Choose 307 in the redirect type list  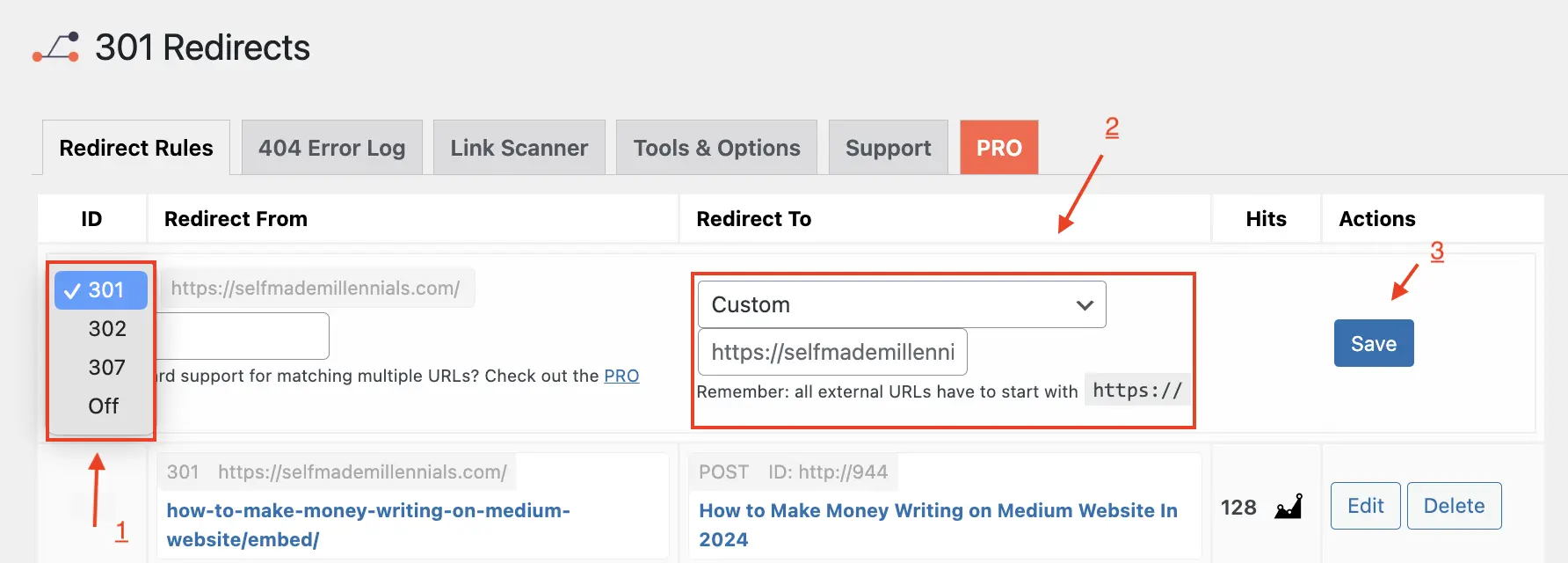[x=101, y=368]
